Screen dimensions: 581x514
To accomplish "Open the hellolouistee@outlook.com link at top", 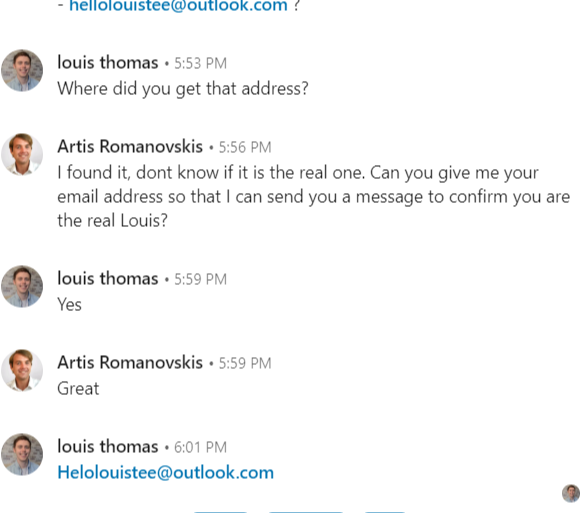I will point(178,5).
